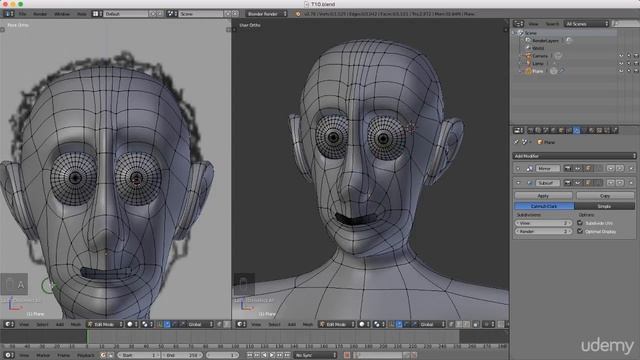Image resolution: width=640 pixels, height=360 pixels.
Task: Toggle 3D manipulator in right viewport header
Action: tap(391, 324)
